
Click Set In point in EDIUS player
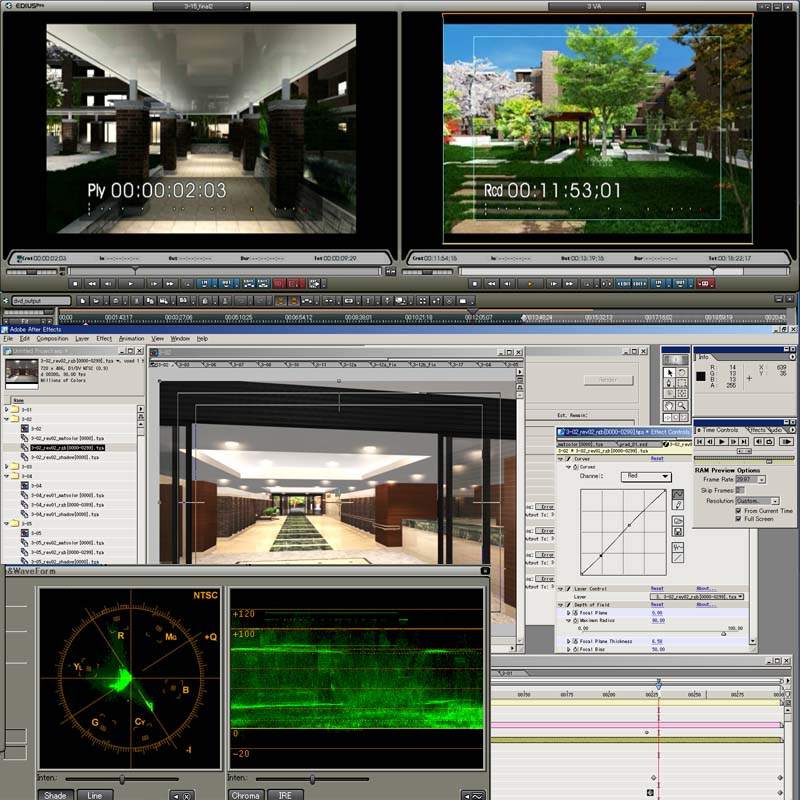tap(204, 284)
